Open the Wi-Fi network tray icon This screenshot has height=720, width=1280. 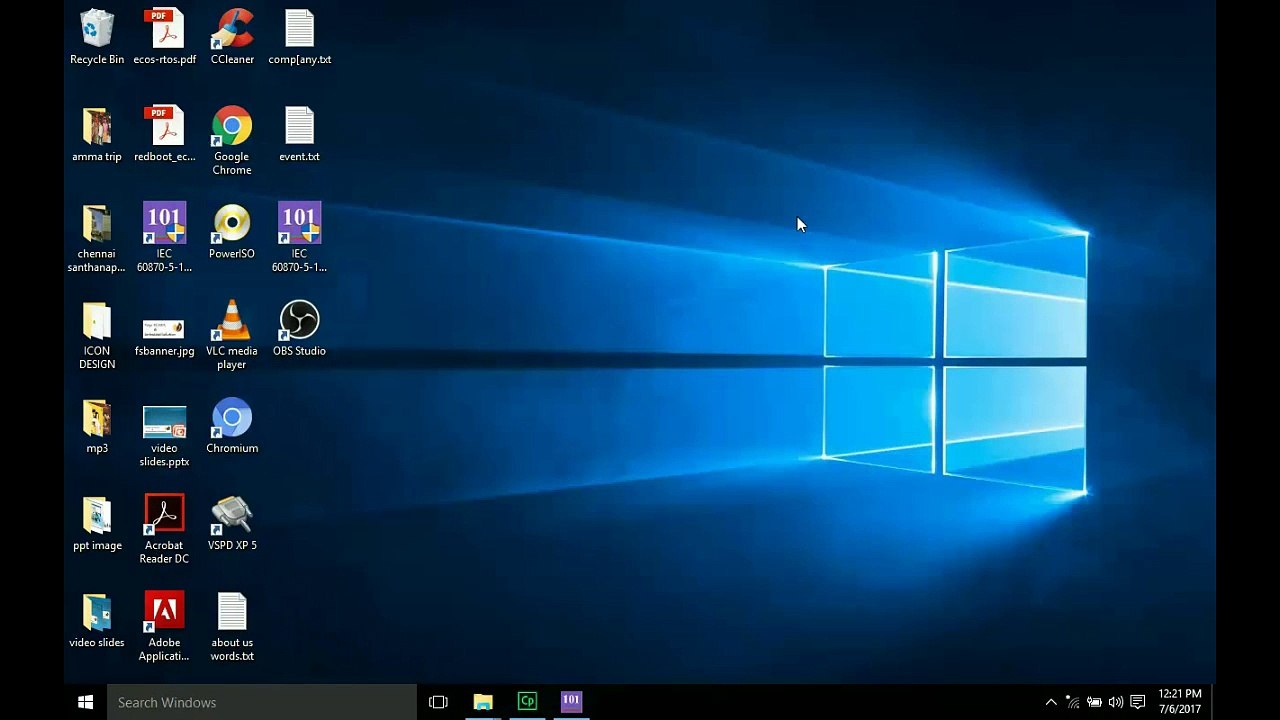[1072, 702]
